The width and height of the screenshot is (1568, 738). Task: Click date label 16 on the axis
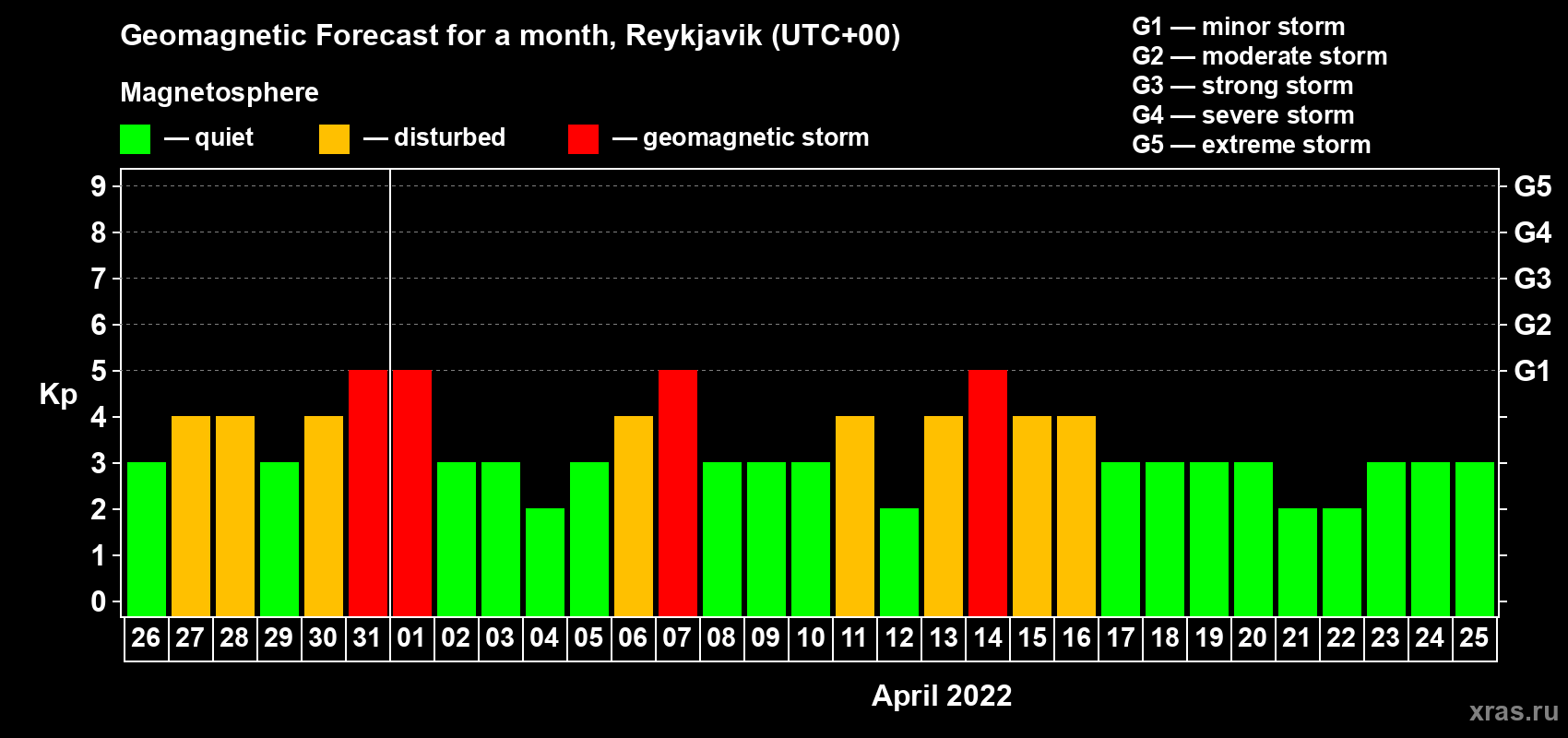pos(1076,637)
